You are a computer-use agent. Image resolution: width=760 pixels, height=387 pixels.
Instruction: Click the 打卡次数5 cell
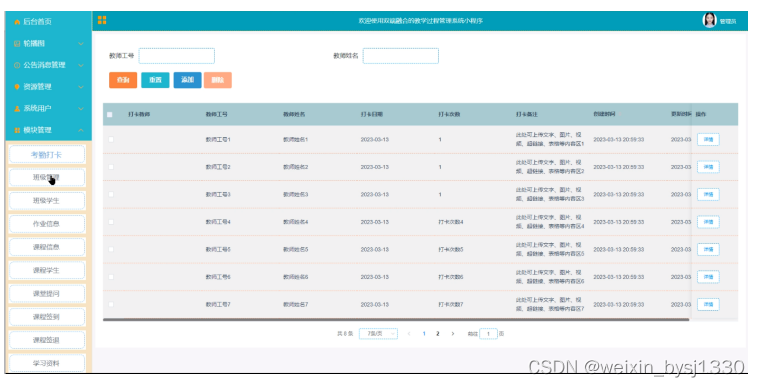tap(450, 250)
